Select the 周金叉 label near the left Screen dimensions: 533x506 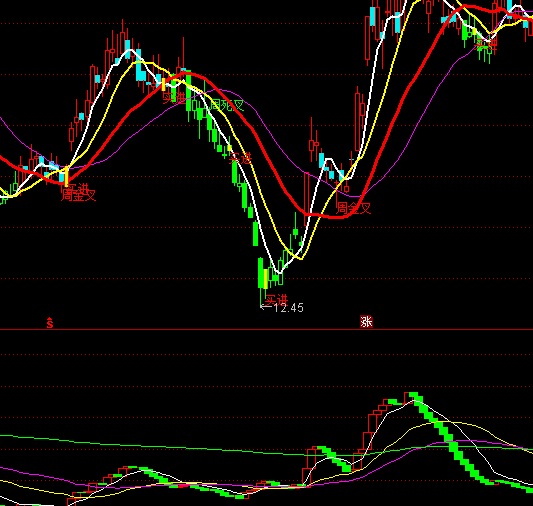click(78, 195)
